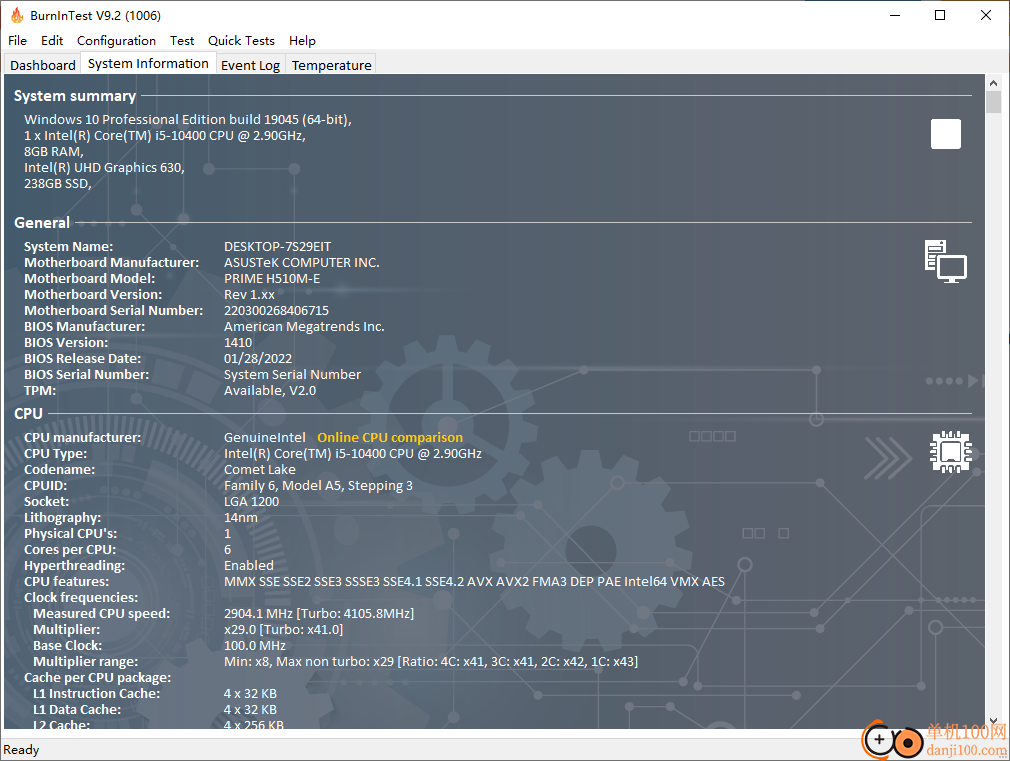
Task: Click the CPU section heading
Action: [x=28, y=414]
